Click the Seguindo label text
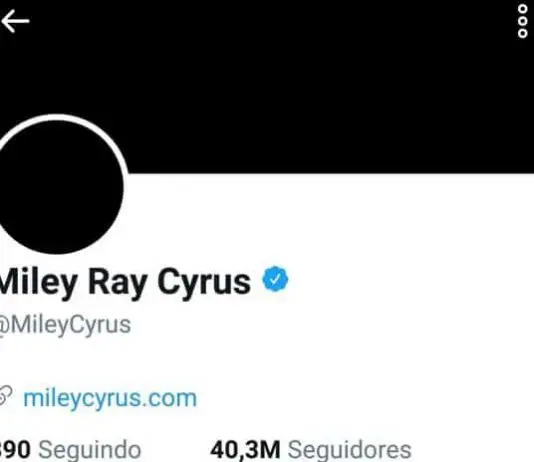The width and height of the screenshot is (534, 462). (x=90, y=450)
